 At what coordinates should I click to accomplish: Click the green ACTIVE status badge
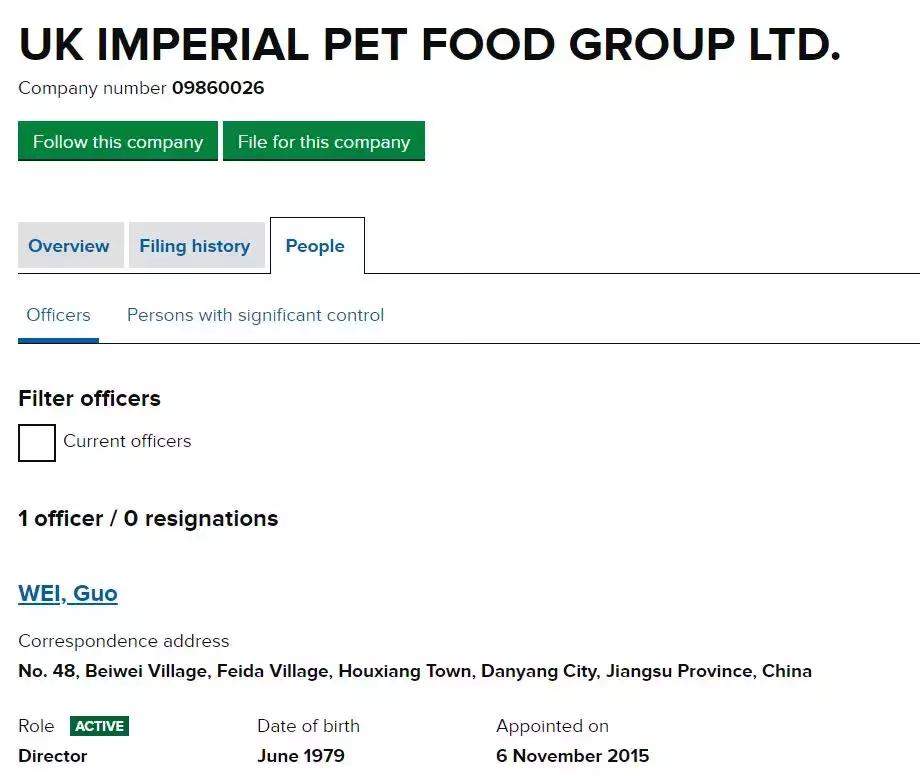point(99,726)
